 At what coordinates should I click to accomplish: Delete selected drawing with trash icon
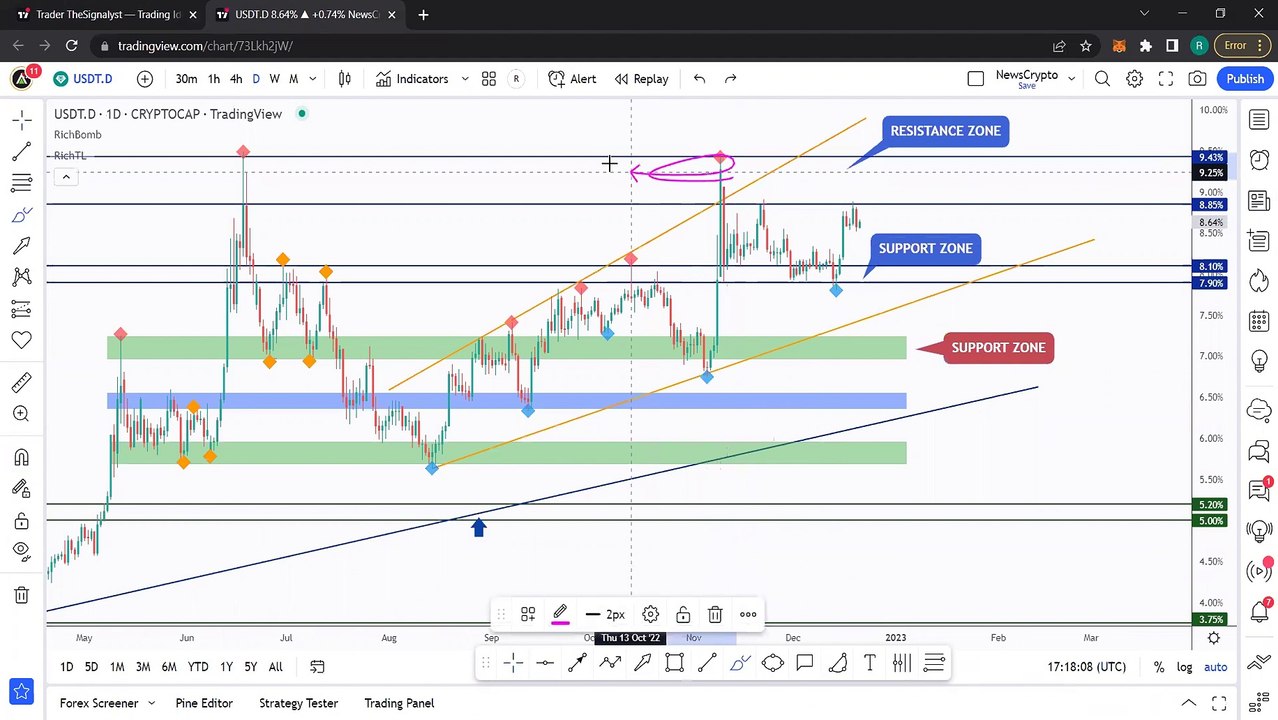tap(715, 614)
